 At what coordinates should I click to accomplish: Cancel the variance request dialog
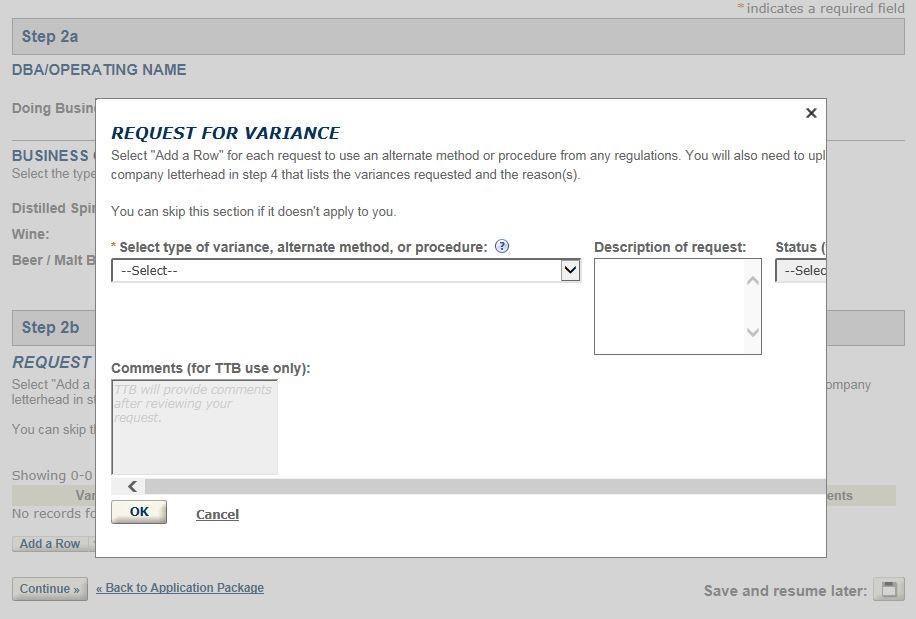(217, 514)
